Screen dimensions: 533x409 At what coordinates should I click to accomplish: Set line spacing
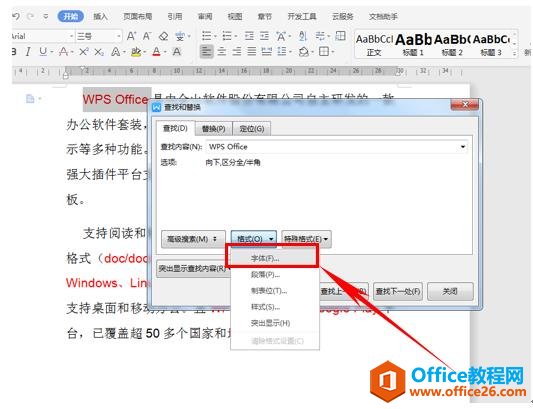(x=282, y=52)
